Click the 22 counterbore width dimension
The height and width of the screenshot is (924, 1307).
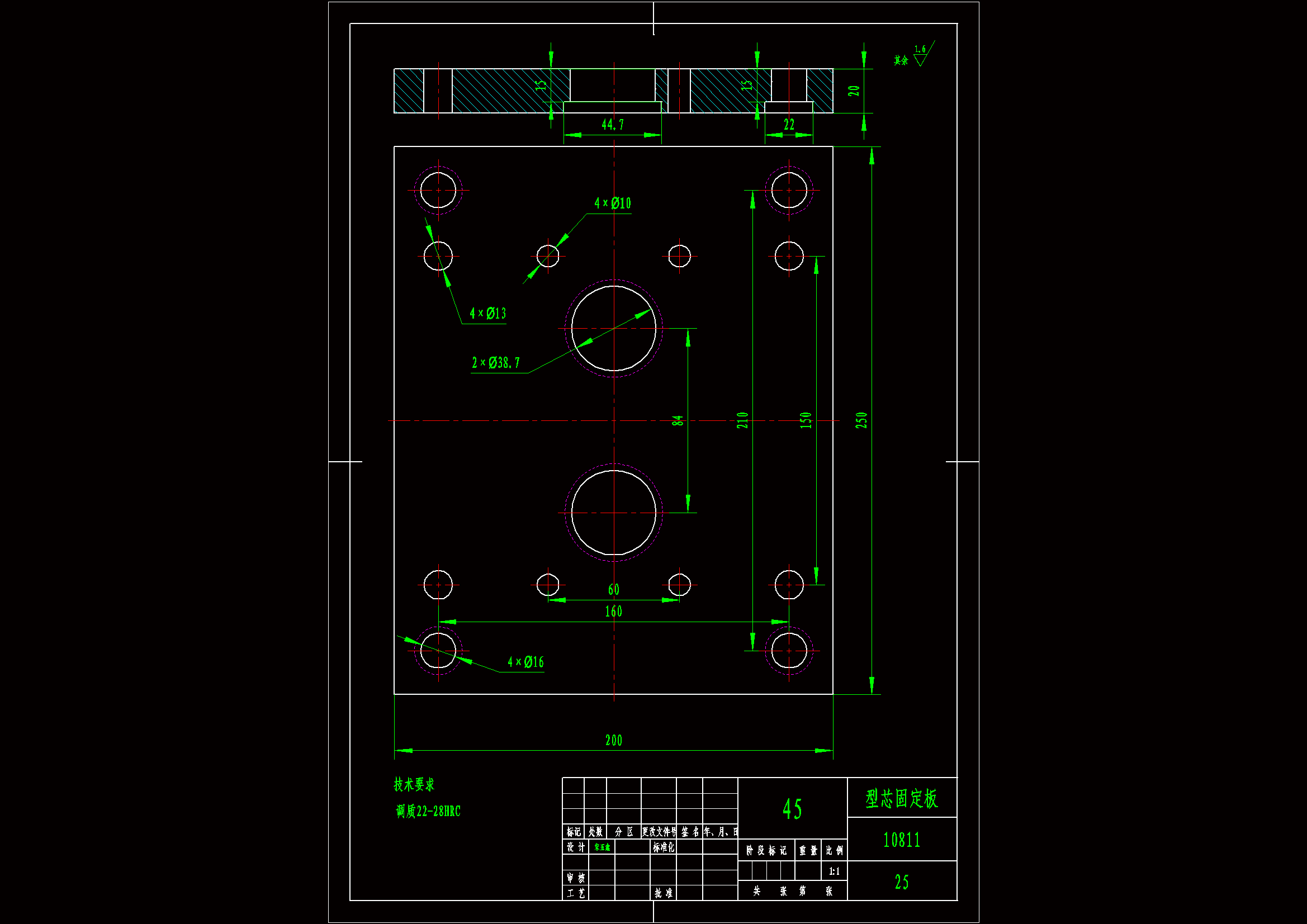pos(788,124)
